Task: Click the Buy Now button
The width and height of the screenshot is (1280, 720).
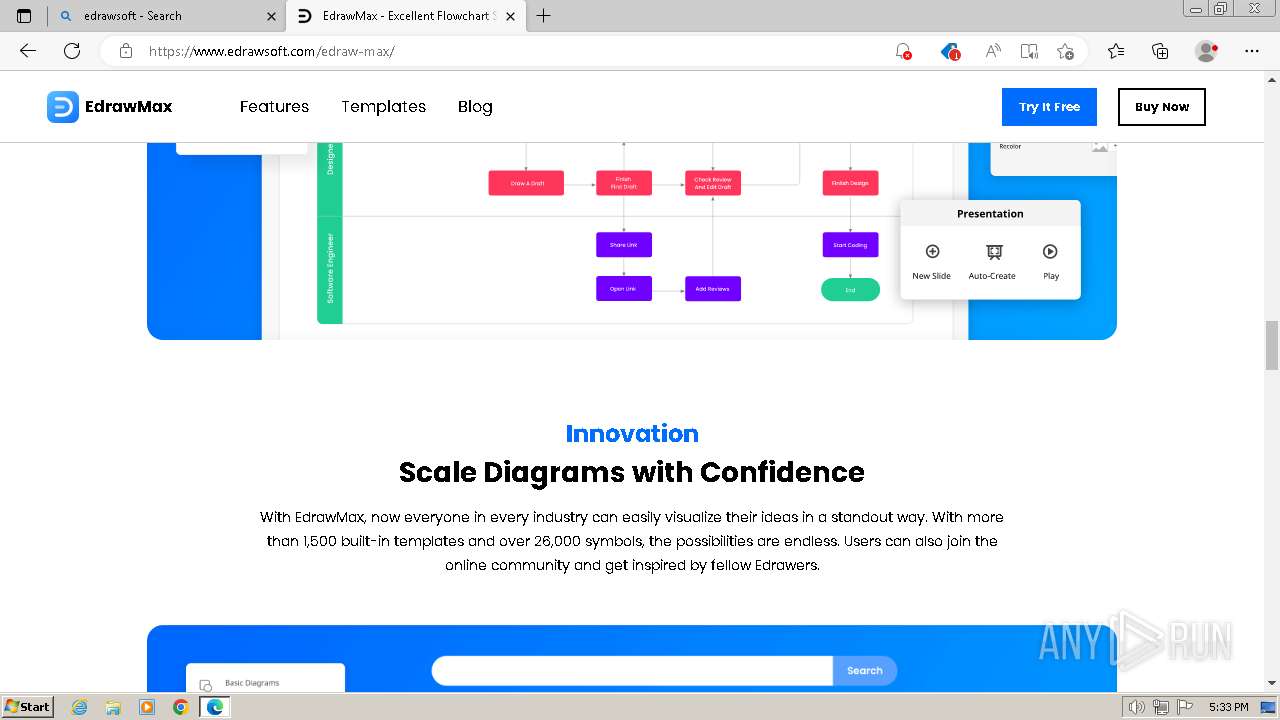Action: [x=1162, y=107]
